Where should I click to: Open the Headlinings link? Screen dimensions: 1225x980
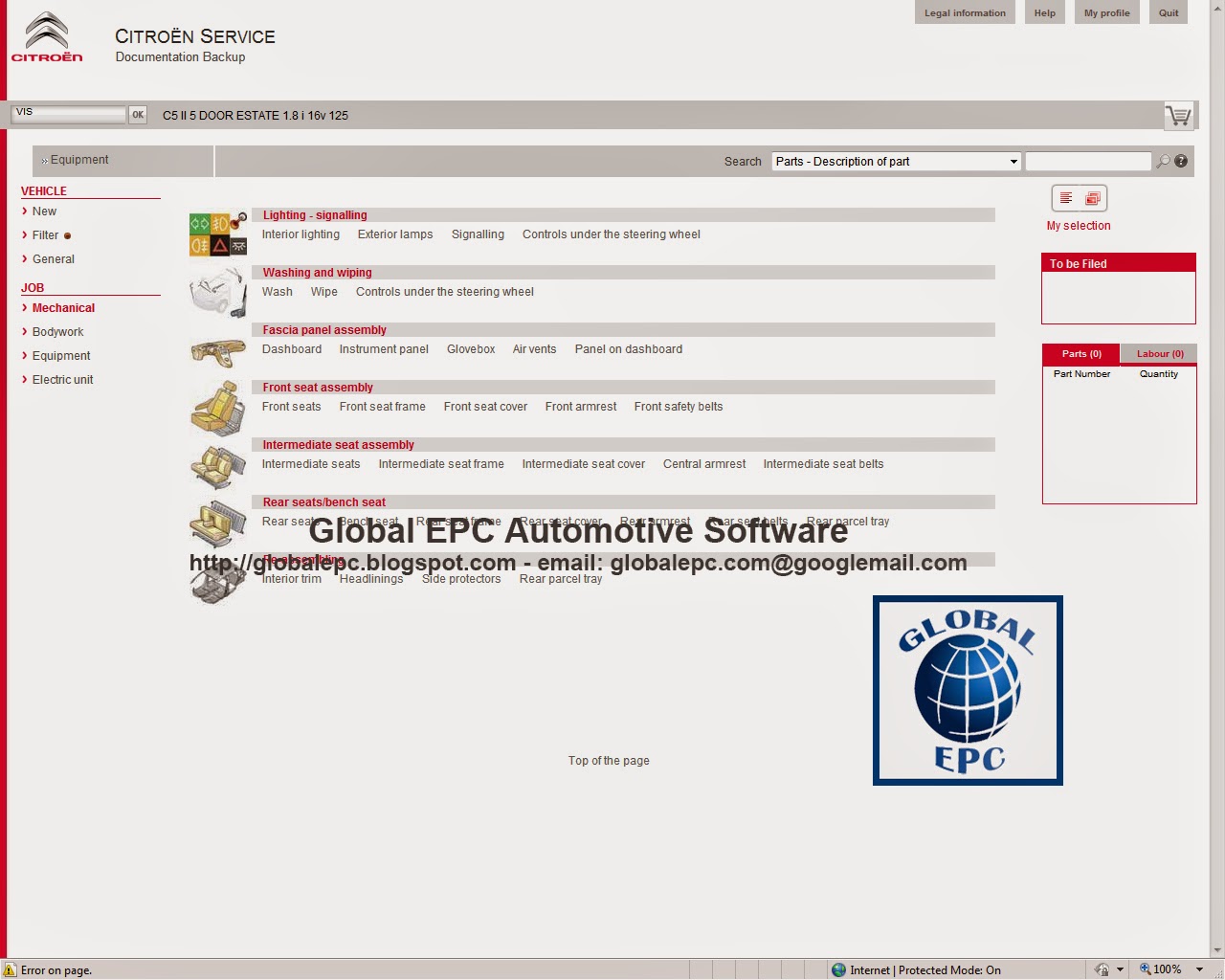point(371,579)
